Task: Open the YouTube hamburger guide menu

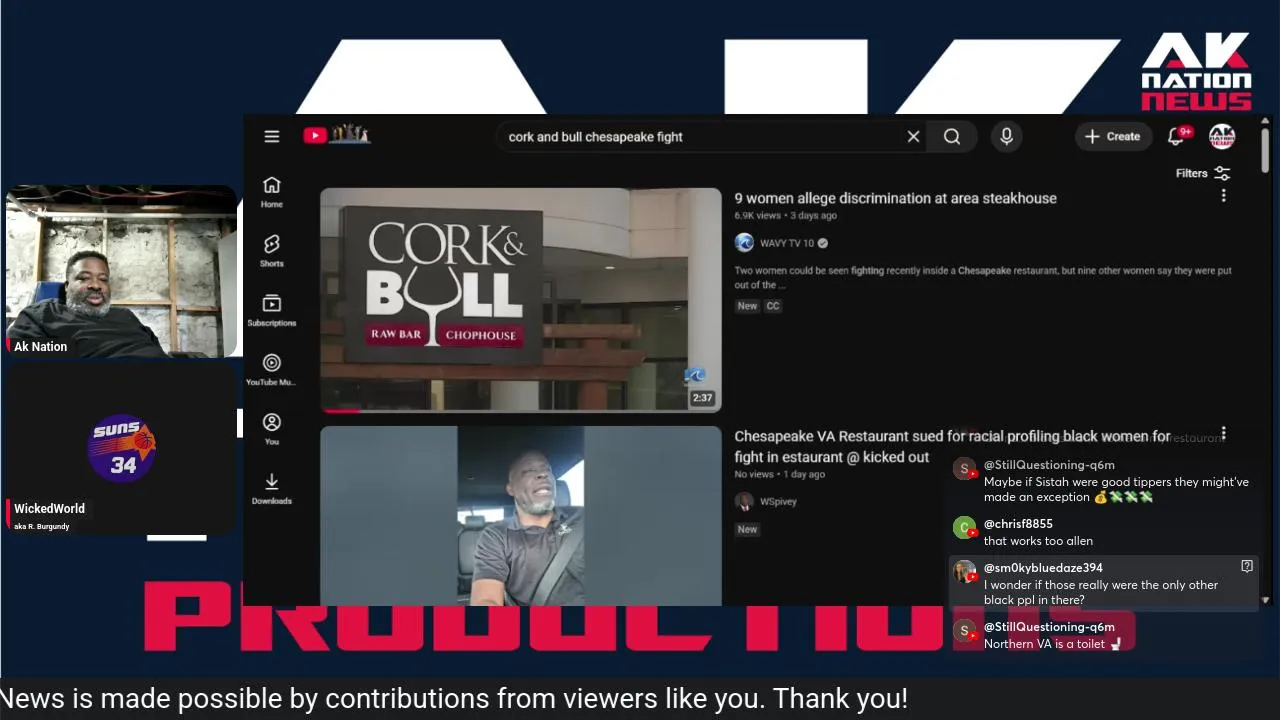Action: 271,137
